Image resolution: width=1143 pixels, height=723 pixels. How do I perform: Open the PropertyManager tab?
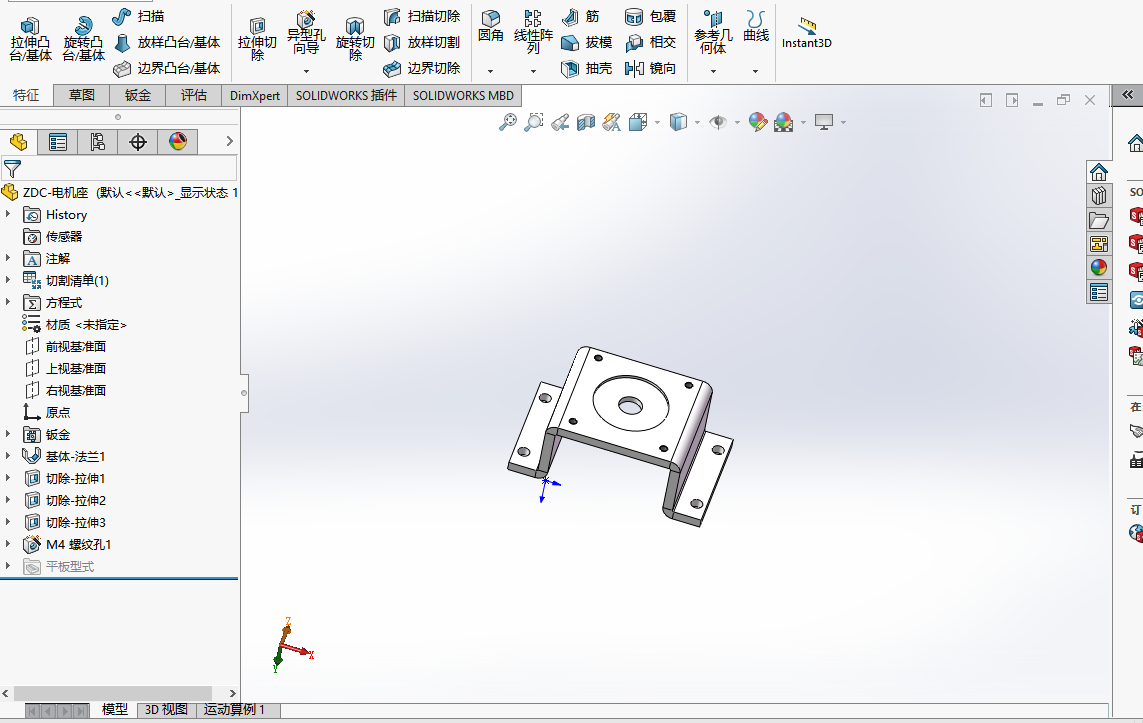(58, 141)
